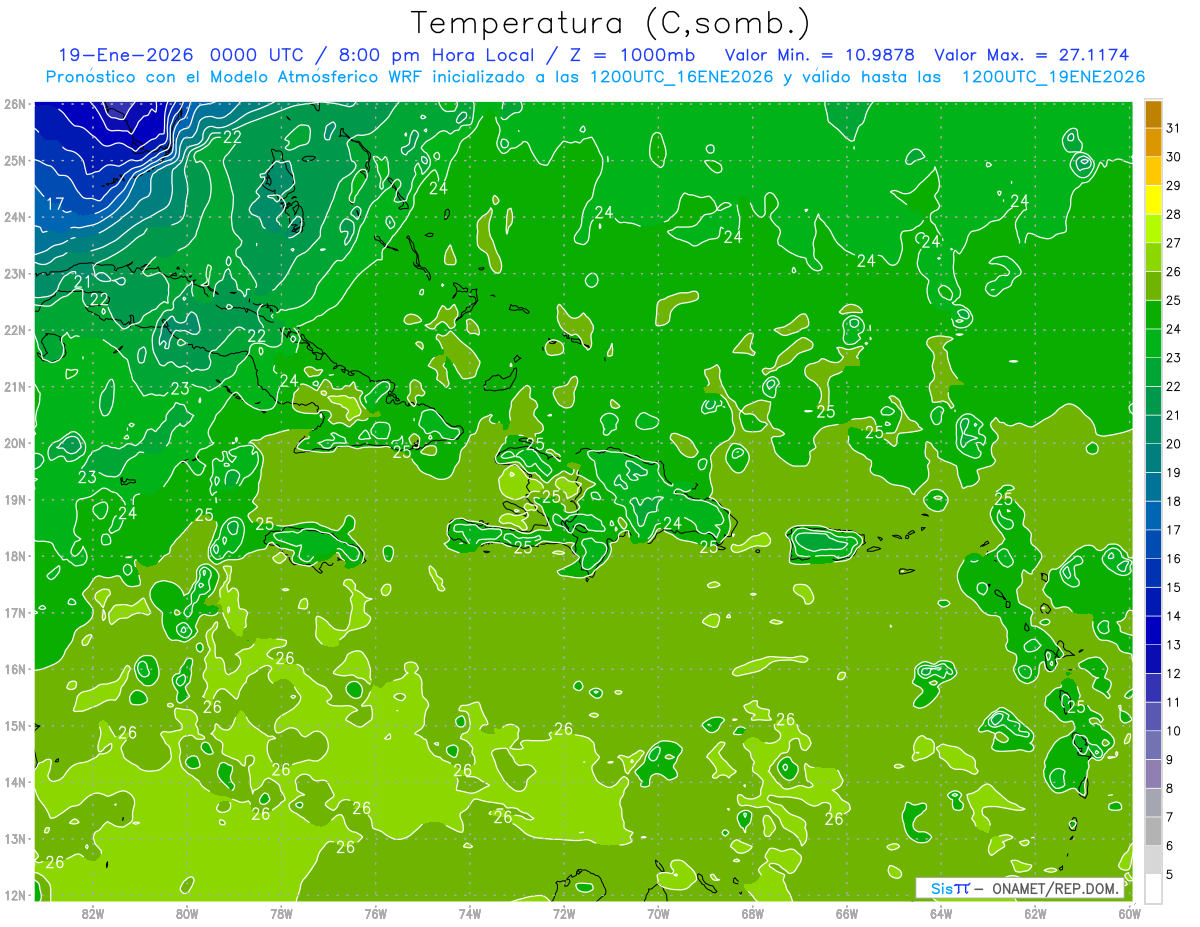Click the '21' contour label on the map
The height and width of the screenshot is (927, 1200).
coord(83,283)
